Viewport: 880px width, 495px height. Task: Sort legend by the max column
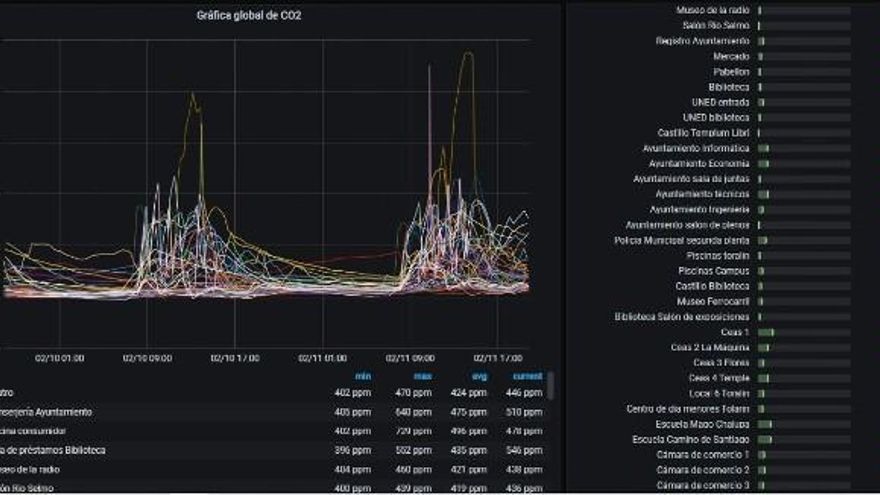422,376
